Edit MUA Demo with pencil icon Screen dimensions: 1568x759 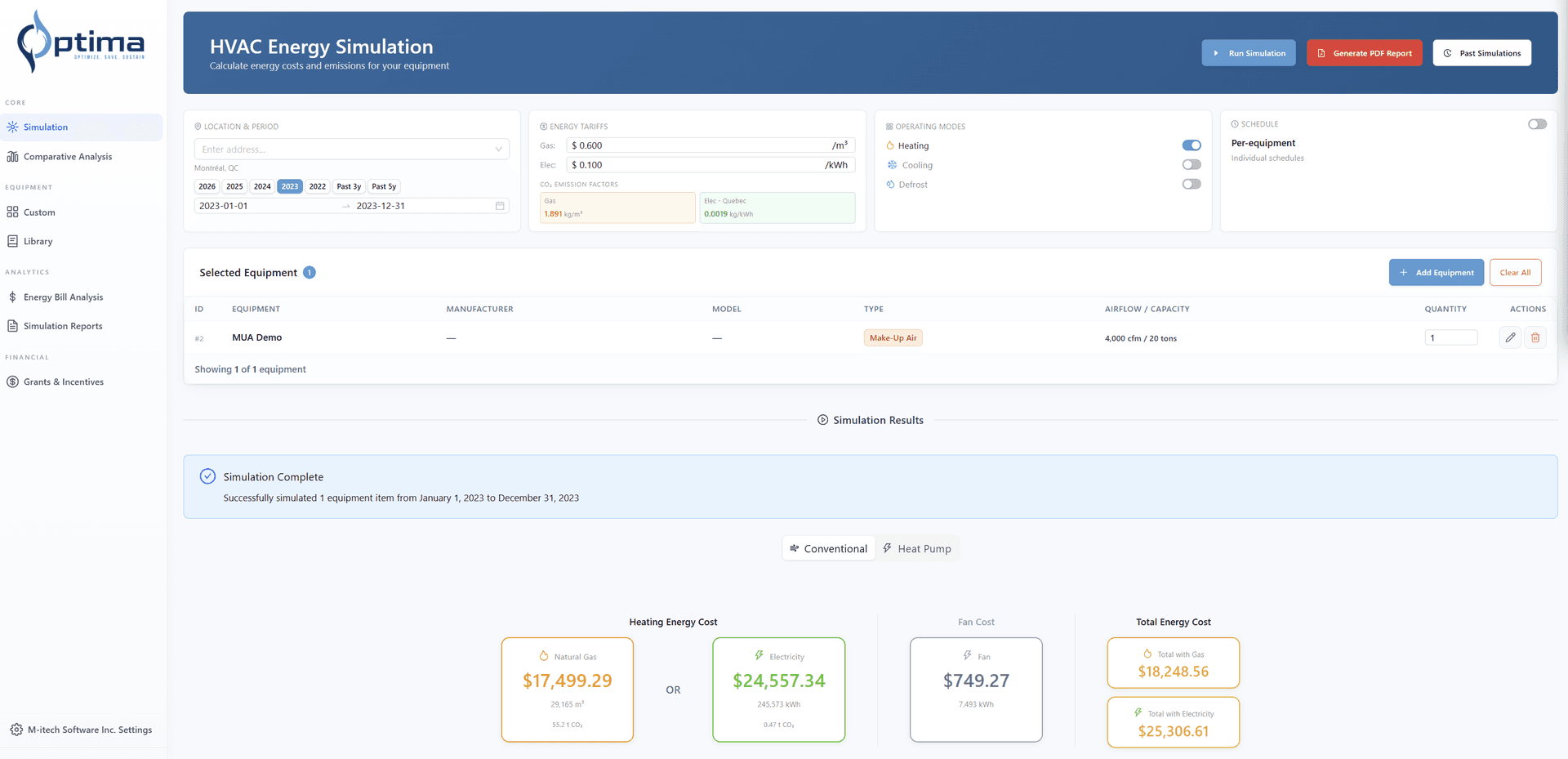(x=1511, y=337)
